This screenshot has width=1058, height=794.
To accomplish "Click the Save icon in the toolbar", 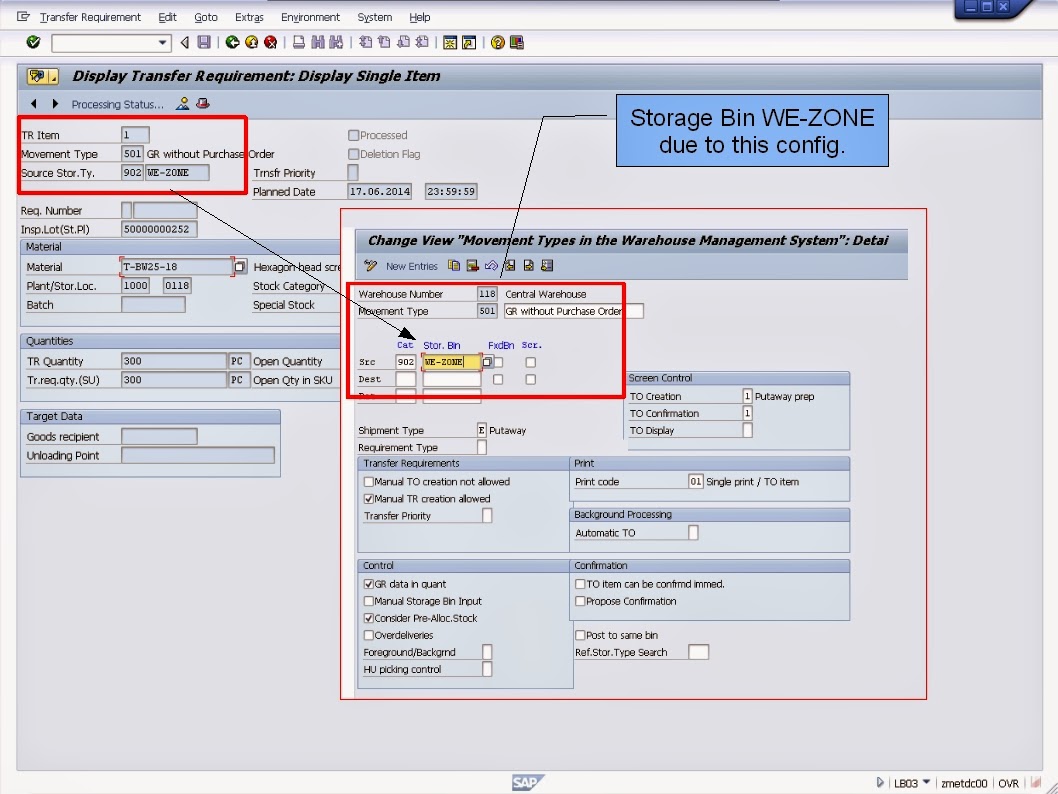I will point(204,42).
